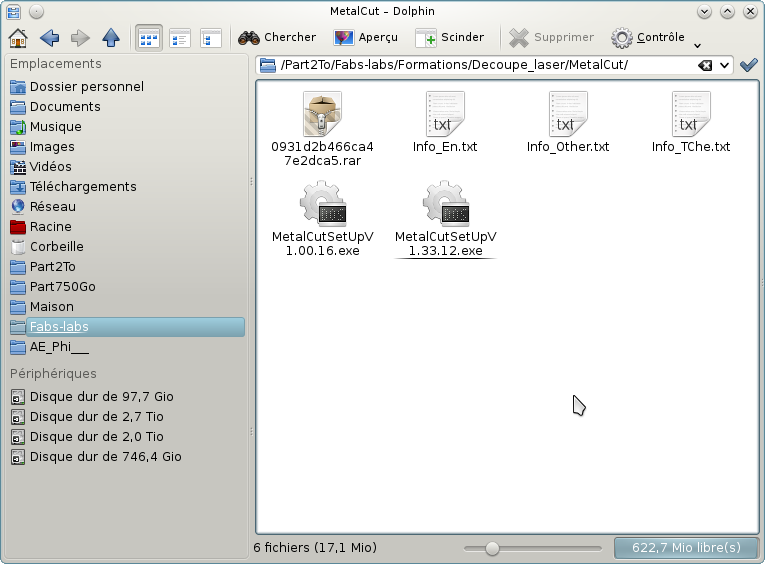Open Dossier personnel in Places panel
Viewport: 765px width, 564px height.
tap(127, 87)
